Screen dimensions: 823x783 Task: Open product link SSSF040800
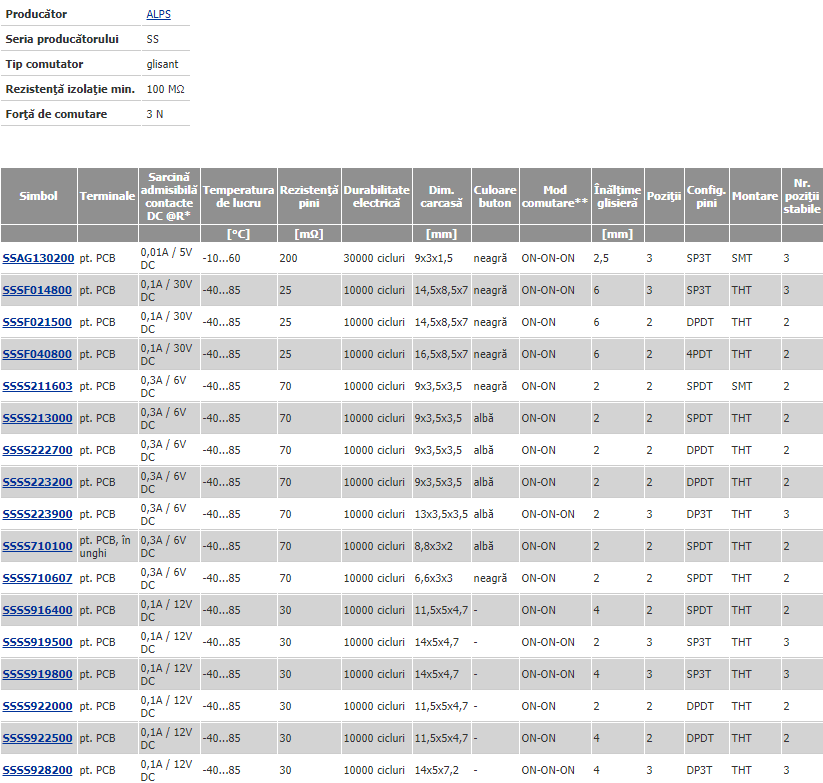(x=37, y=354)
